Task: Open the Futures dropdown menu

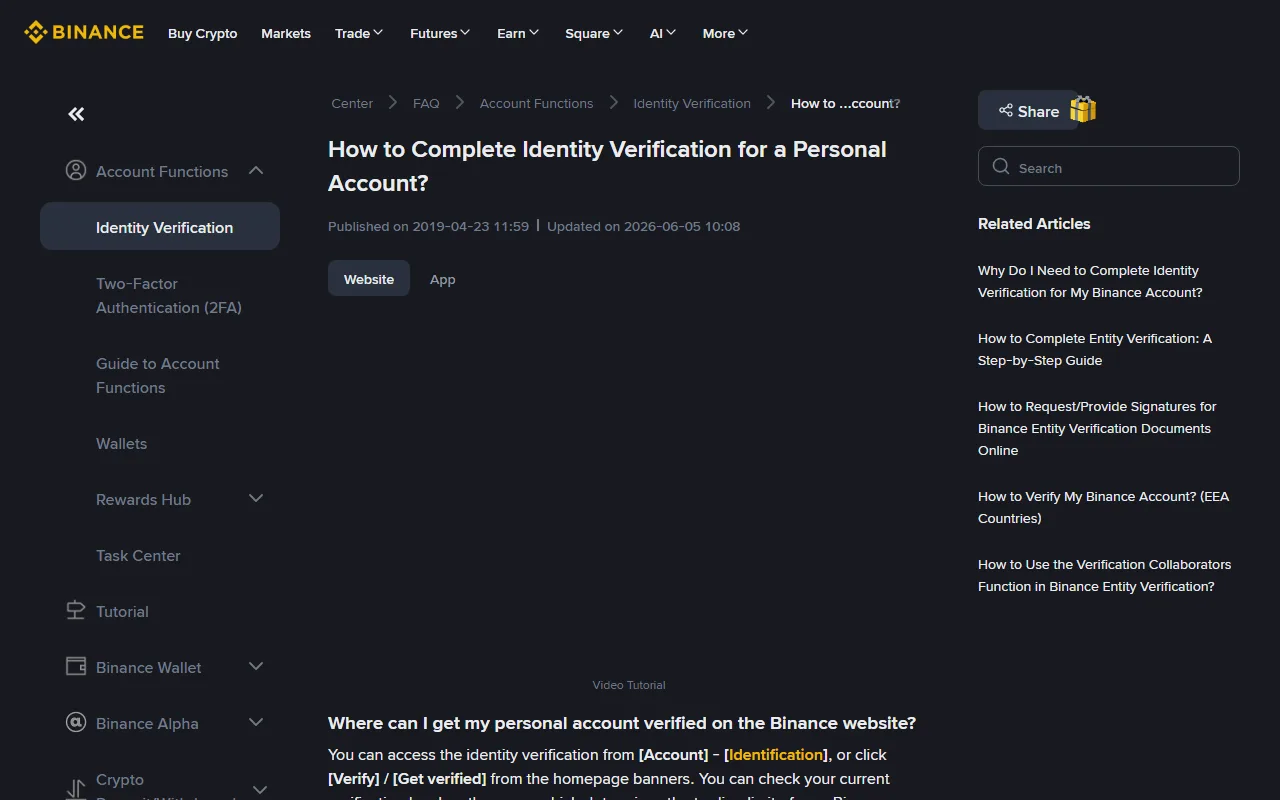Action: [440, 33]
